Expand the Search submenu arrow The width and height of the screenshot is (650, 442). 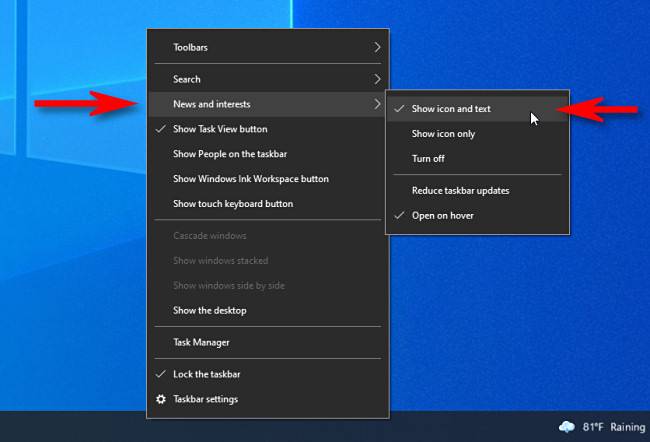click(377, 79)
